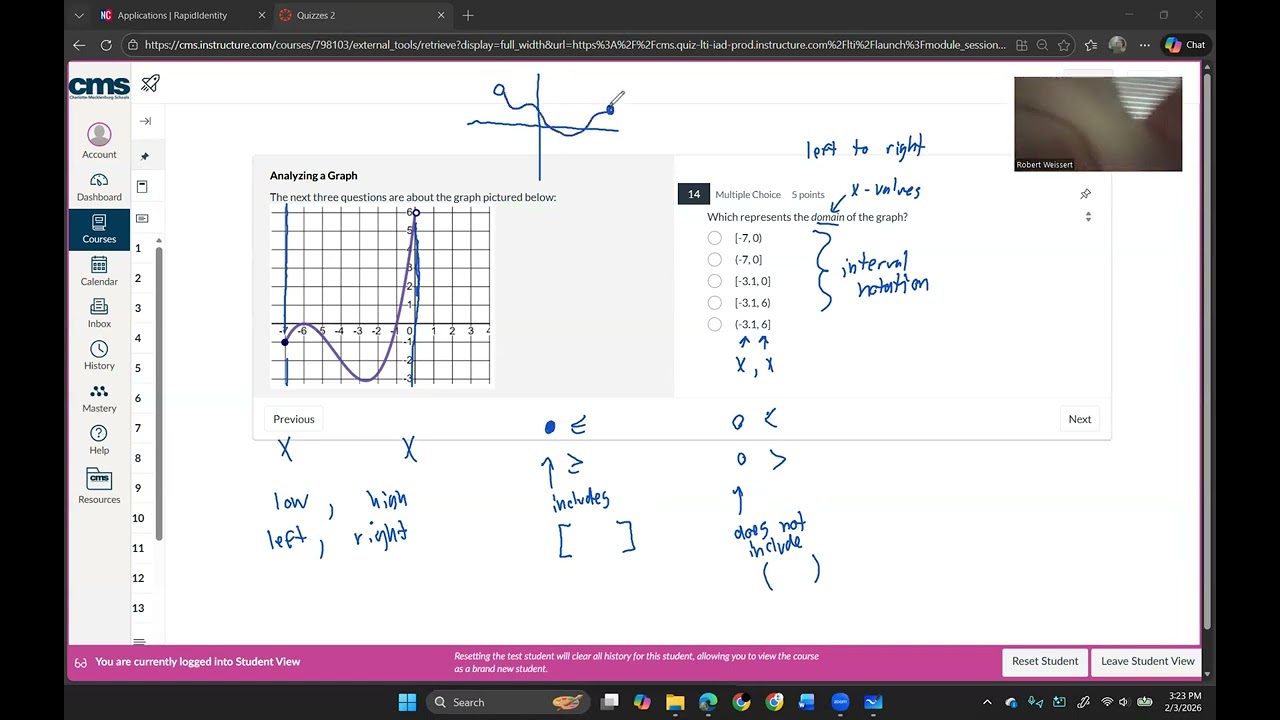
Task: Select answer (-3.1, 6] option
Action: (x=714, y=324)
